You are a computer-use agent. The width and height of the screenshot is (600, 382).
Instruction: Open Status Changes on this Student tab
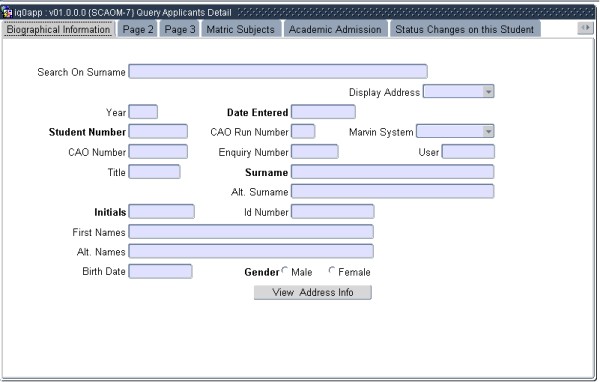pyautogui.click(x=465, y=29)
